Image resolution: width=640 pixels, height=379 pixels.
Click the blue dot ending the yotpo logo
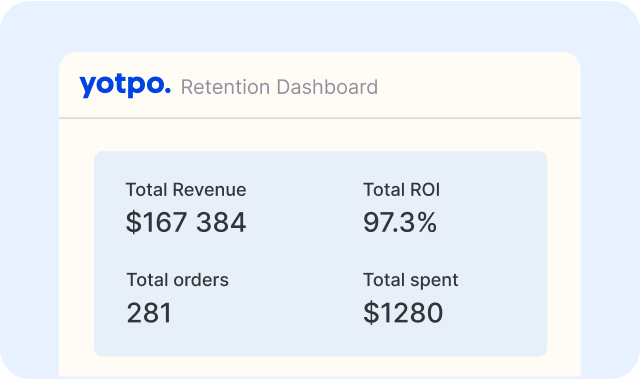167,92
